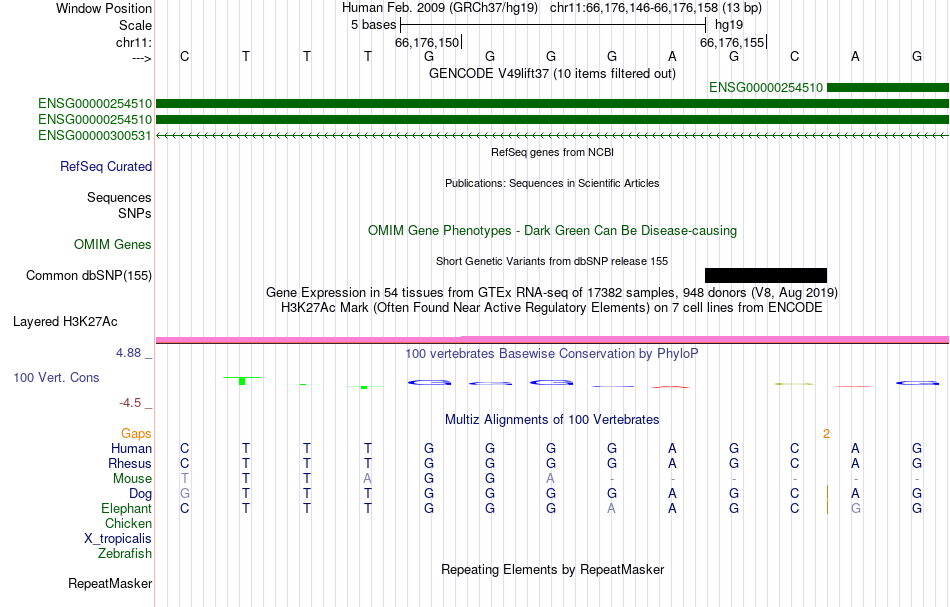This screenshot has height=607, width=950.
Task: Click the first C base in reference sequence
Action: 184,56
